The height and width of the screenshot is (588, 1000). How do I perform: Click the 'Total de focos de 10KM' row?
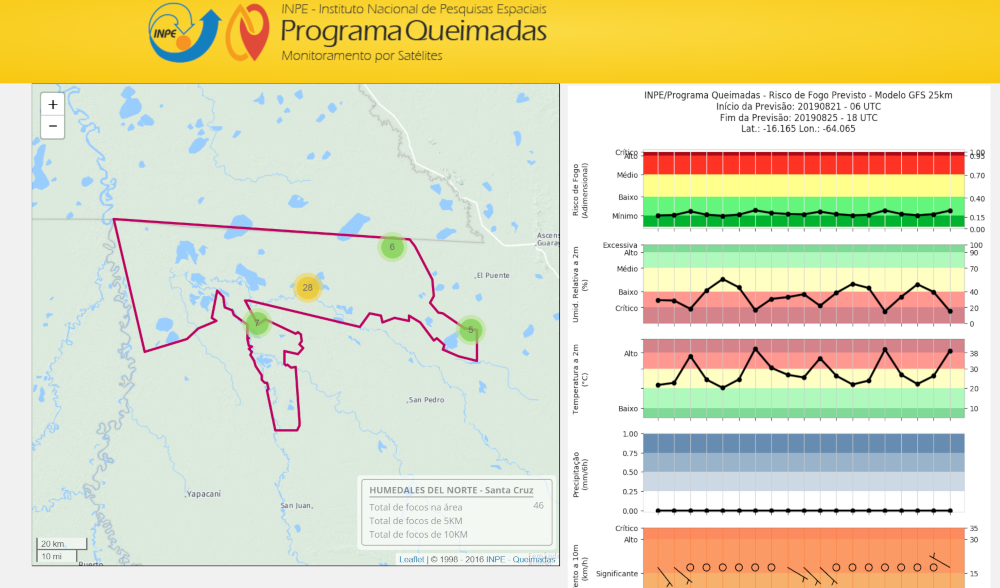point(420,534)
